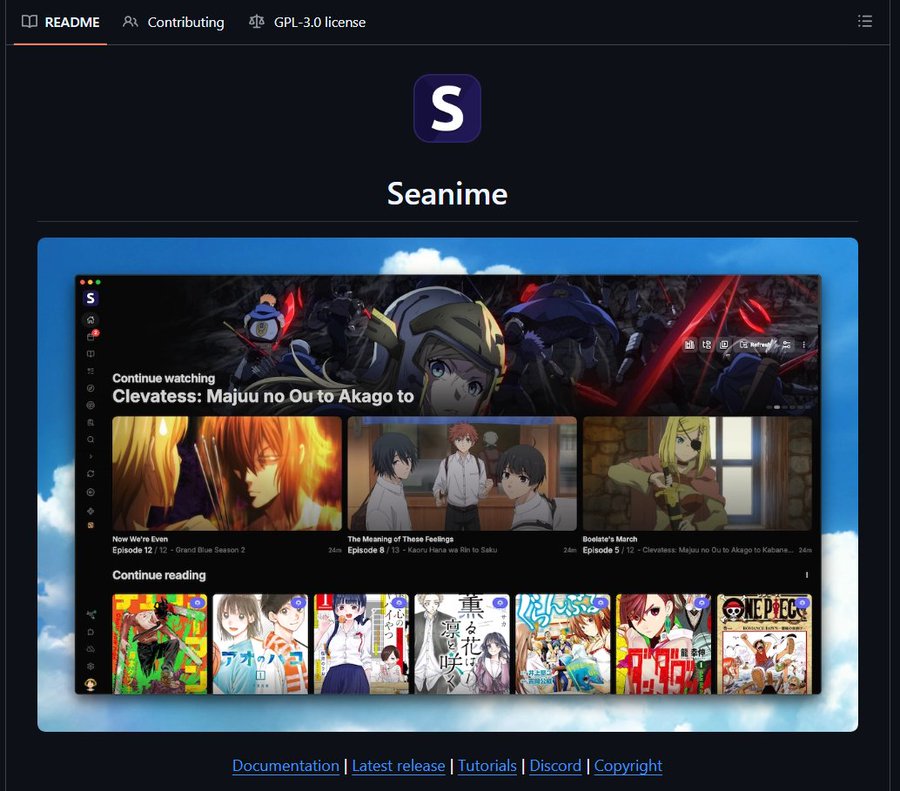This screenshot has height=791, width=900.
Task: Open the Grand Blue manga cover
Action: point(562,644)
